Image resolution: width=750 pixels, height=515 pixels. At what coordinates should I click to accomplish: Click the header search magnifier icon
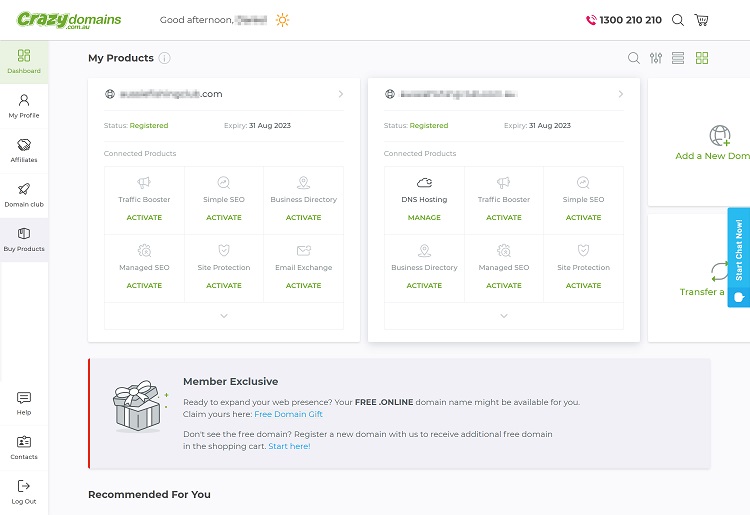tap(678, 20)
